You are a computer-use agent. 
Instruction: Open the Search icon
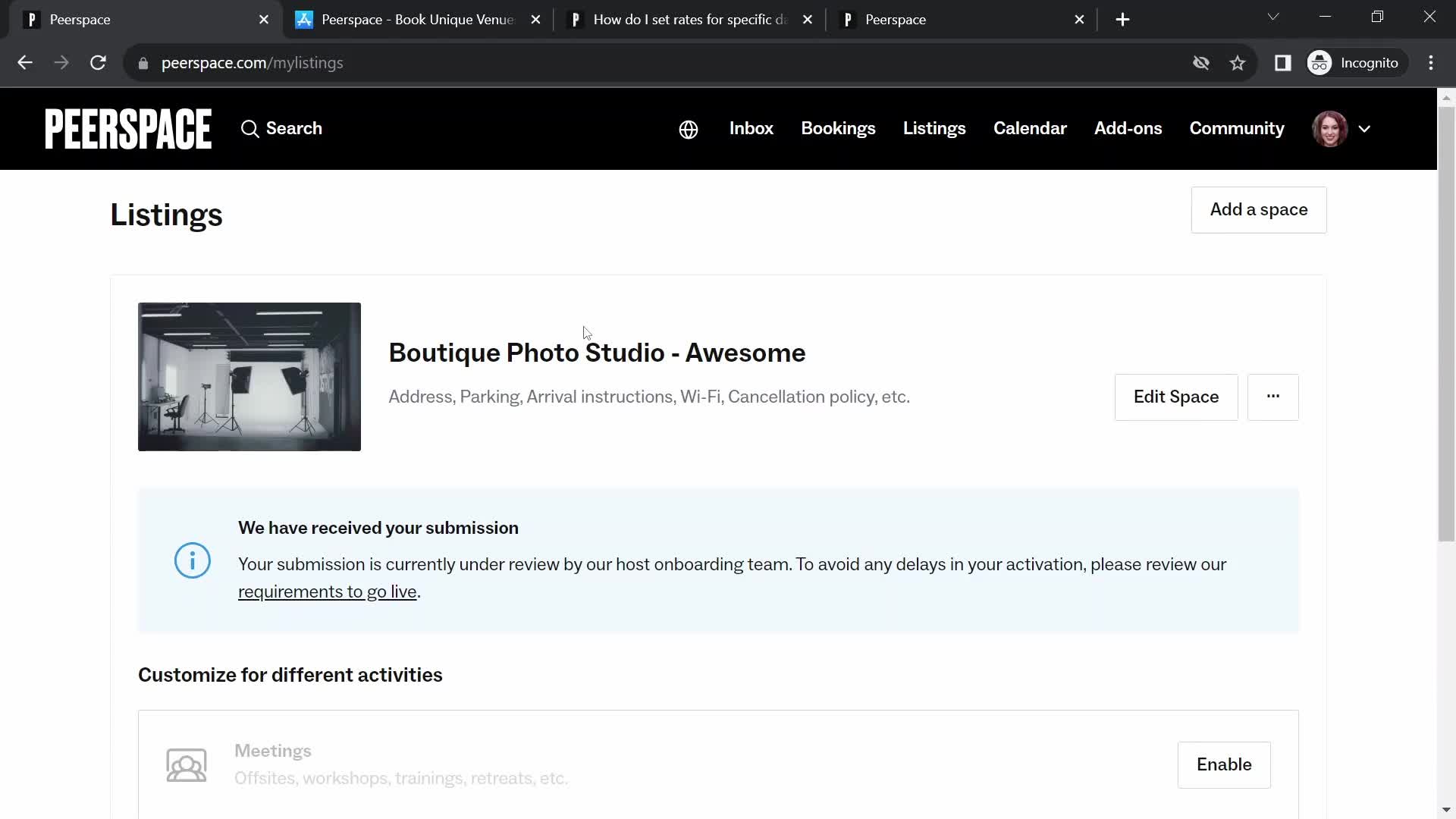coord(250,128)
